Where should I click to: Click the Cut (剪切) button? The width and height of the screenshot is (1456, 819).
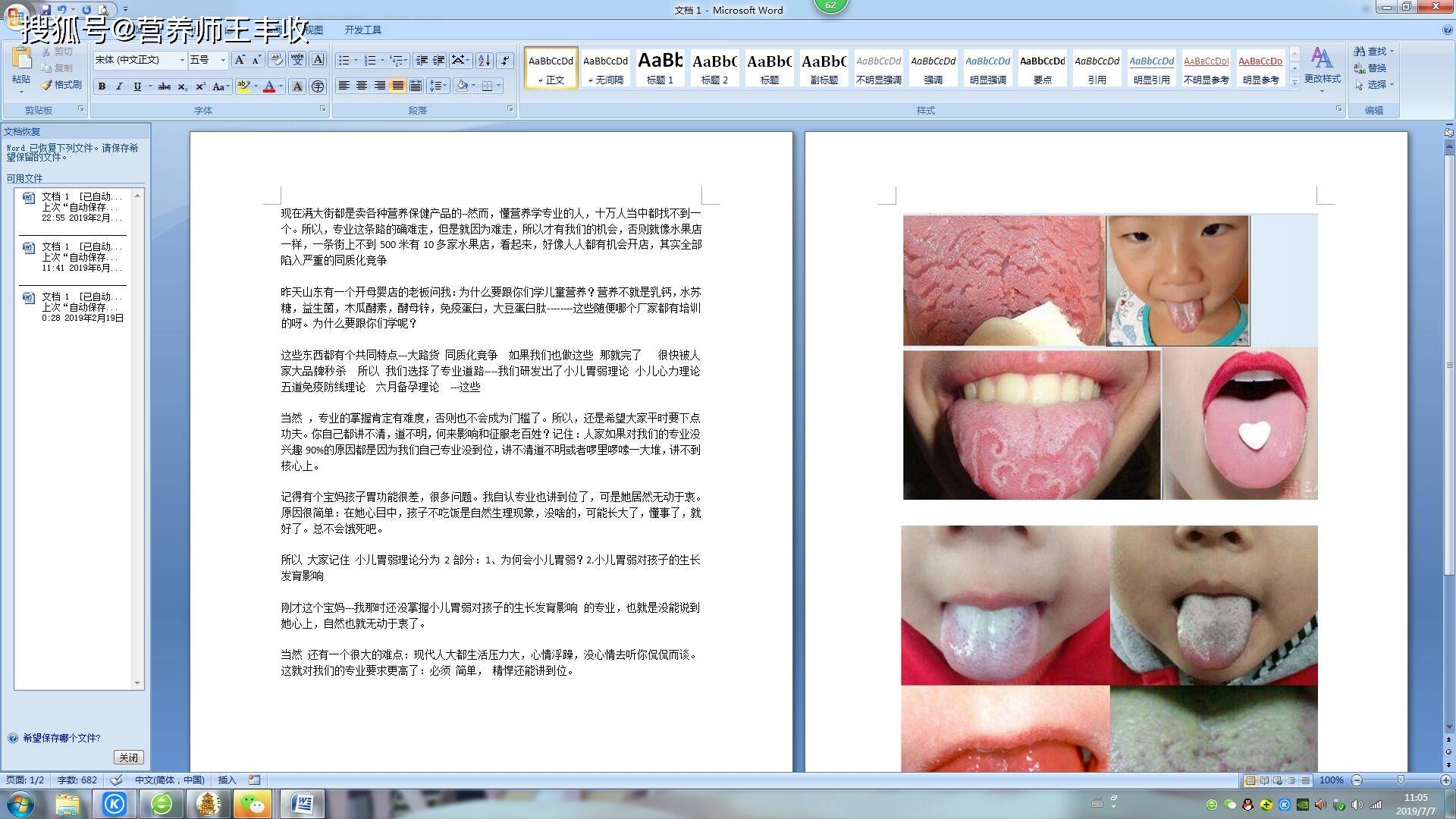58,52
